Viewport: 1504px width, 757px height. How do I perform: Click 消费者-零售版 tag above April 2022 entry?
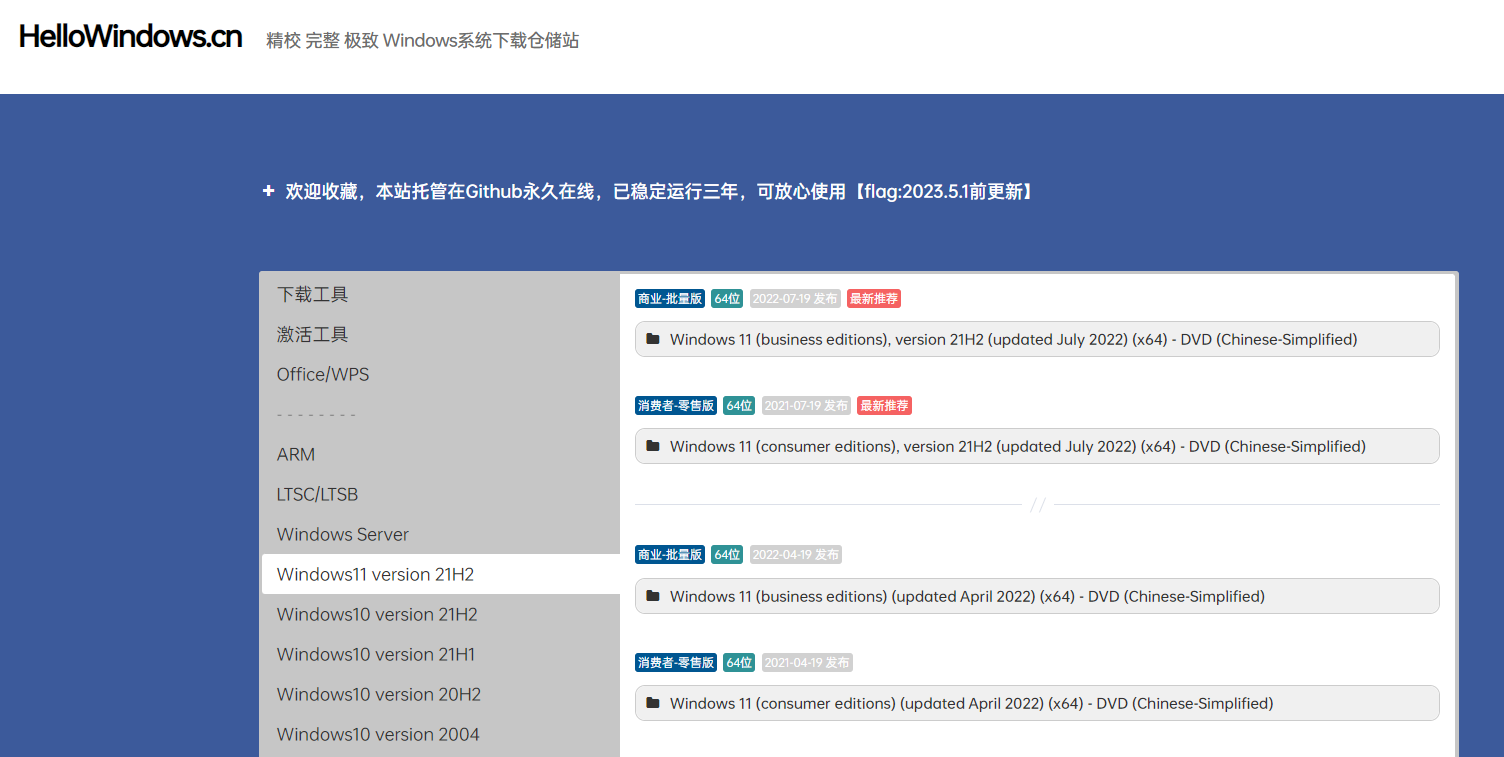676,662
